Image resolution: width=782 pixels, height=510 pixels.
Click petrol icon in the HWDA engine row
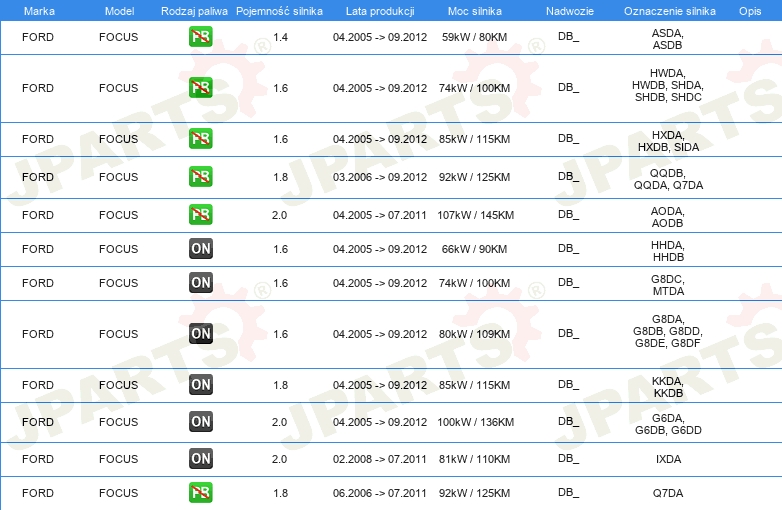[200, 87]
